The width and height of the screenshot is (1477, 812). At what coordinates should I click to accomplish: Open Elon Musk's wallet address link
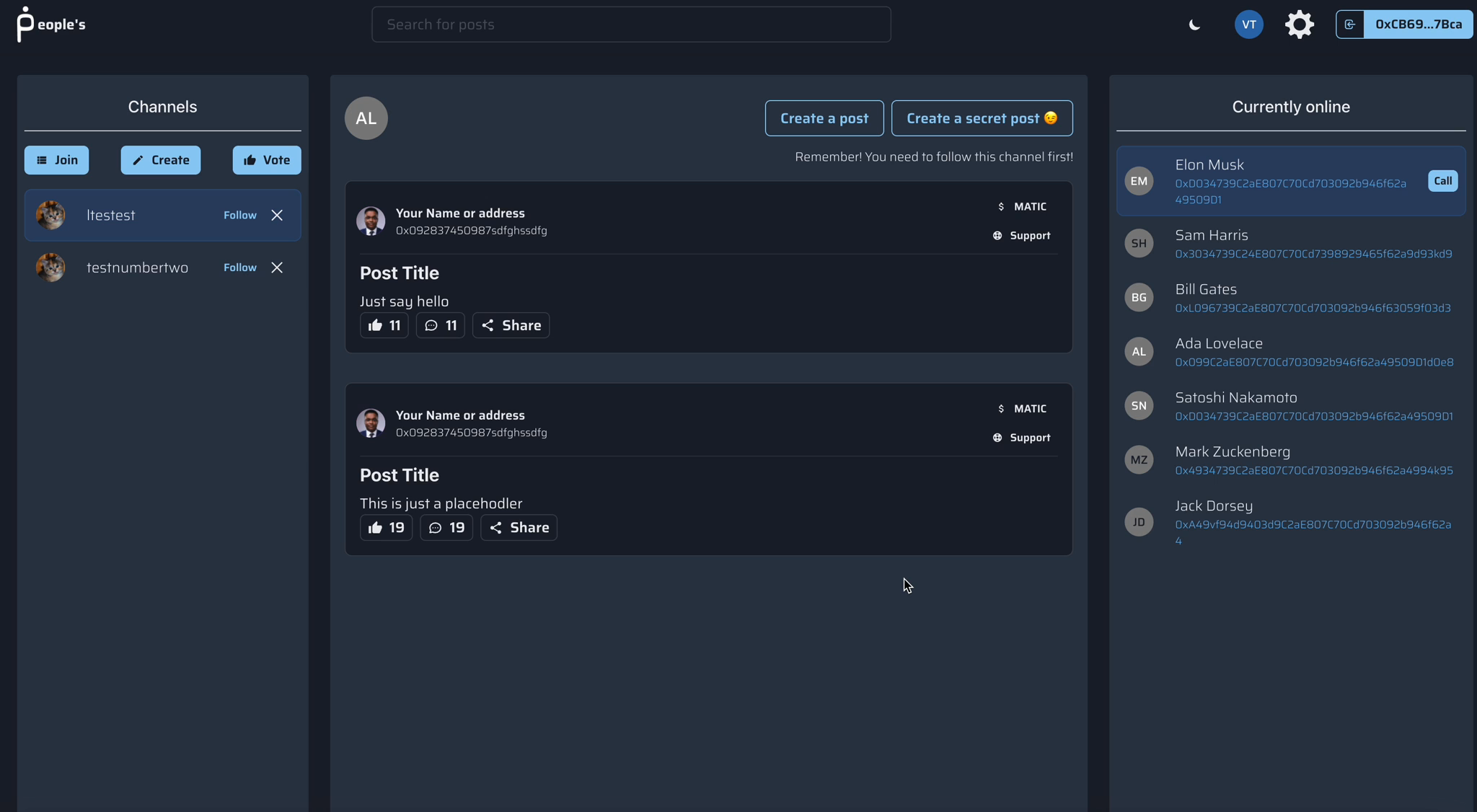1290,192
